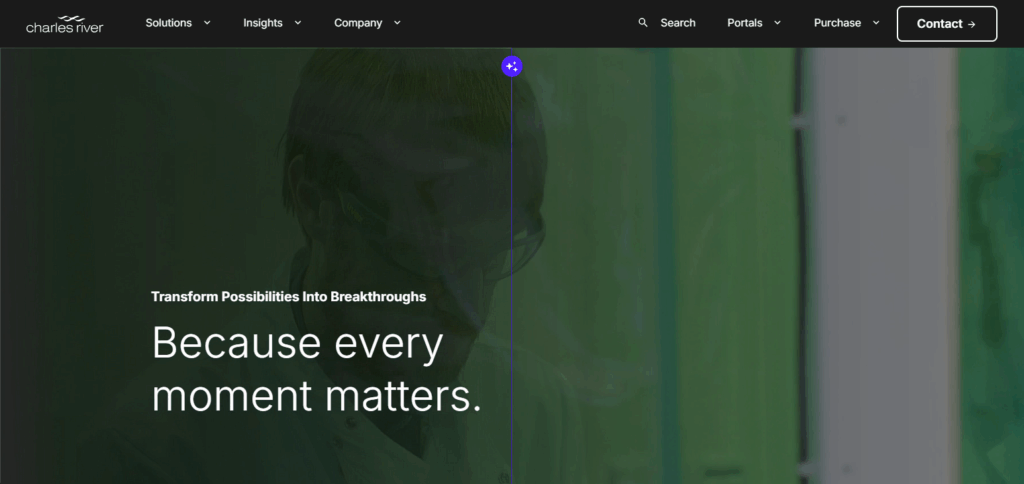Open the Purchase menu

[837, 23]
